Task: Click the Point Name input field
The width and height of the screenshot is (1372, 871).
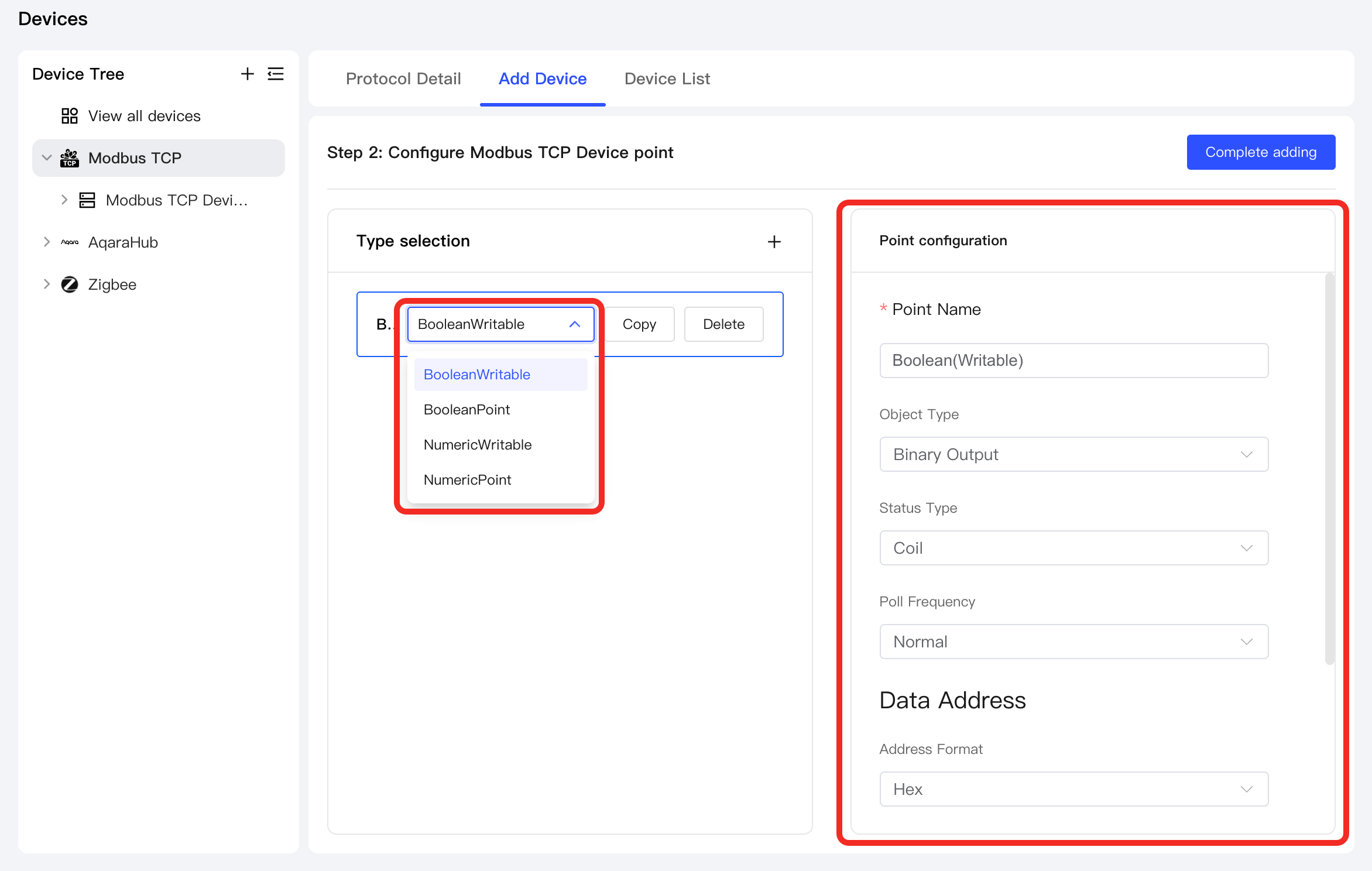Action: 1074,361
